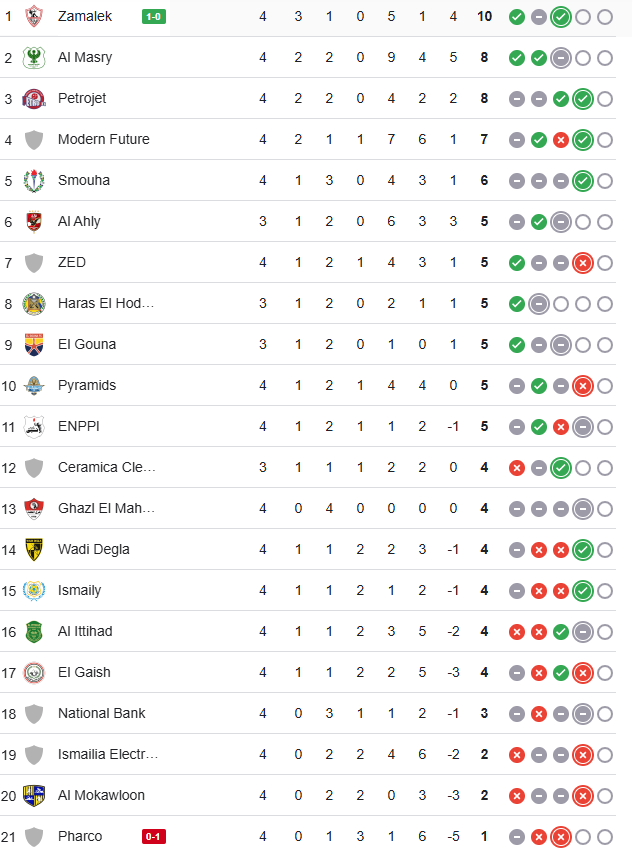Click the Ismaily team name
Screen dimensions: 633x848
pyautogui.click(x=80, y=590)
